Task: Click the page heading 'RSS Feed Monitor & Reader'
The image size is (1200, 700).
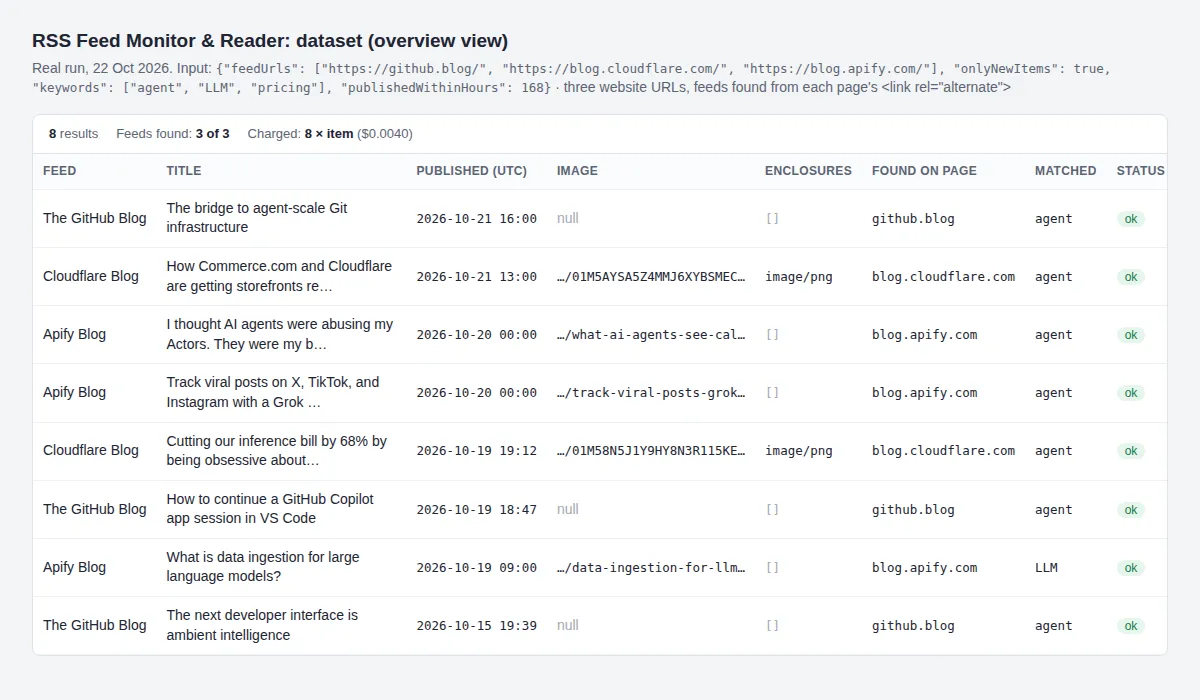Action: [x=270, y=41]
